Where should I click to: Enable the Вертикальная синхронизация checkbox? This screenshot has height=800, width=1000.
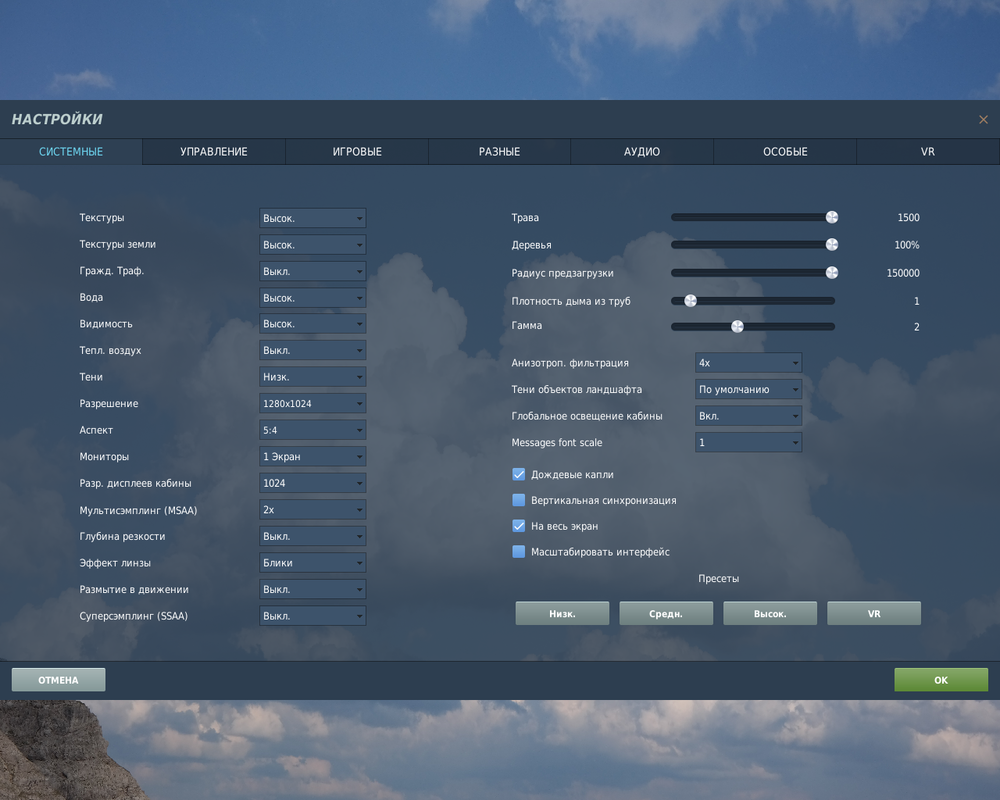click(518, 500)
